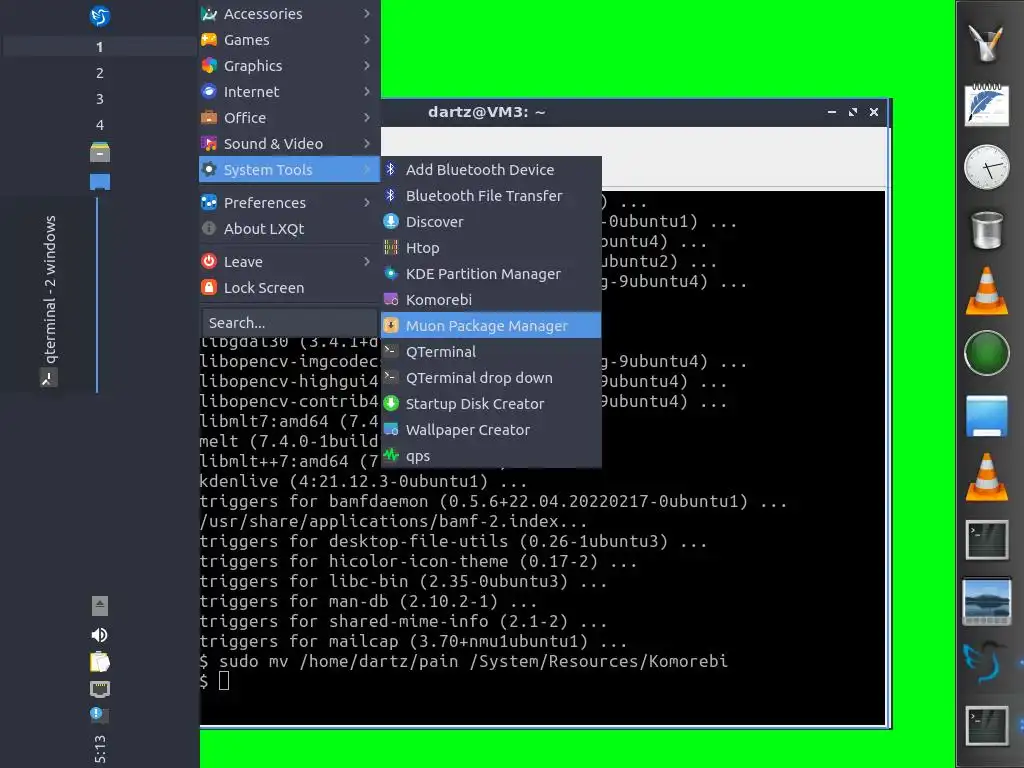The width and height of the screenshot is (1024, 768).
Task: Choose Lock Screen from the menu
Action: click(289, 288)
